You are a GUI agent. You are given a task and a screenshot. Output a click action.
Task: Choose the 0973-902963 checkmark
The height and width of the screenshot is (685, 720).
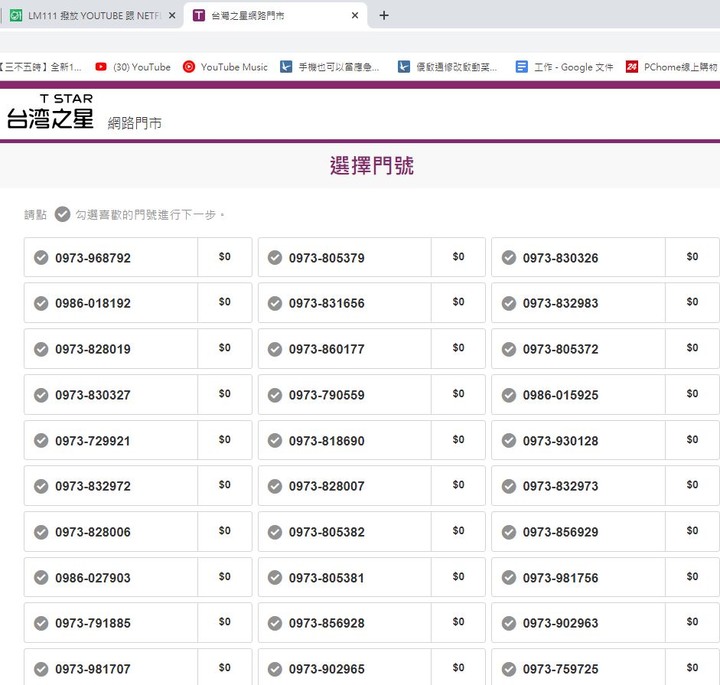point(509,623)
